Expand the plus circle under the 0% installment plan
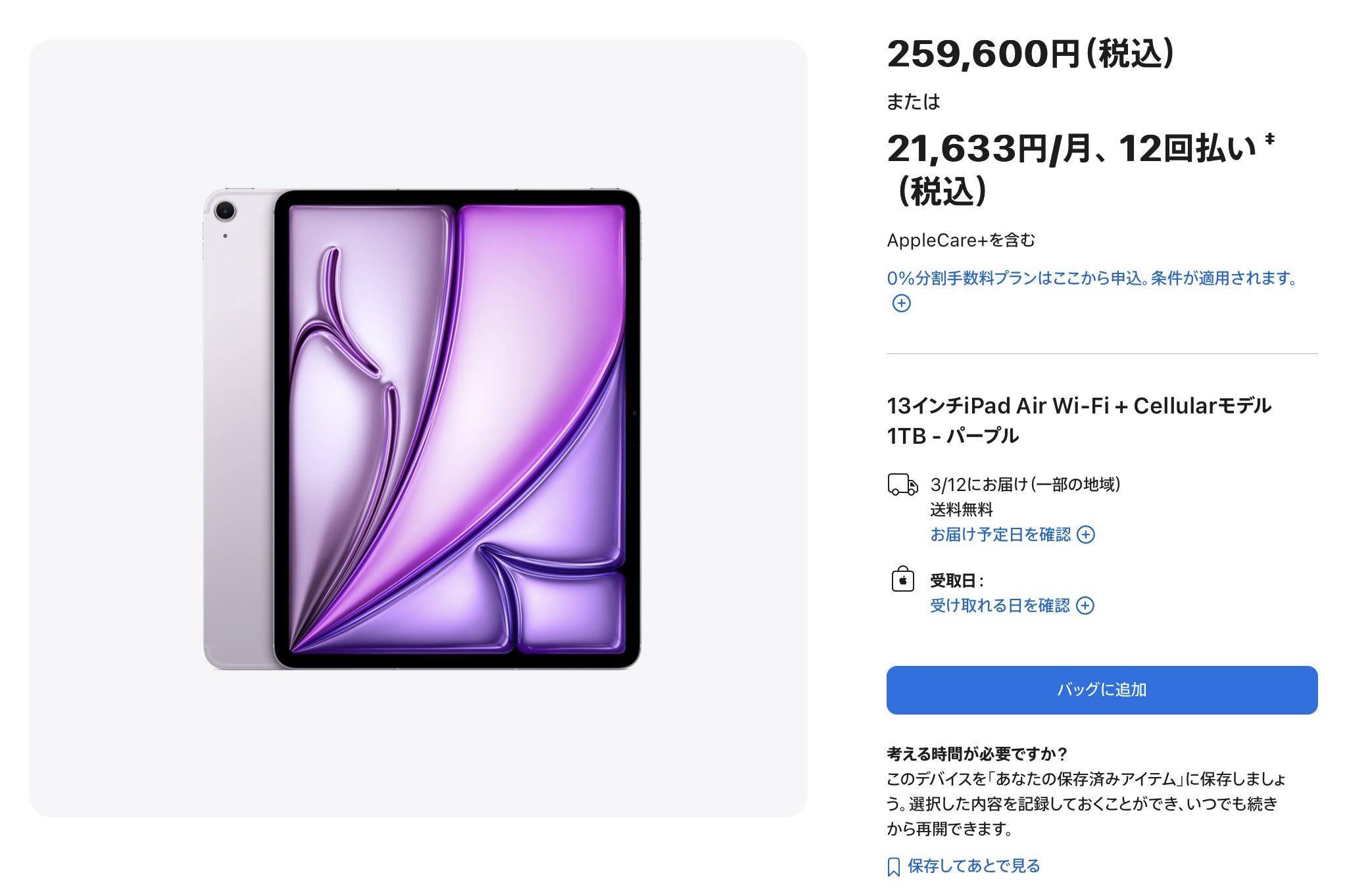 pos(901,303)
